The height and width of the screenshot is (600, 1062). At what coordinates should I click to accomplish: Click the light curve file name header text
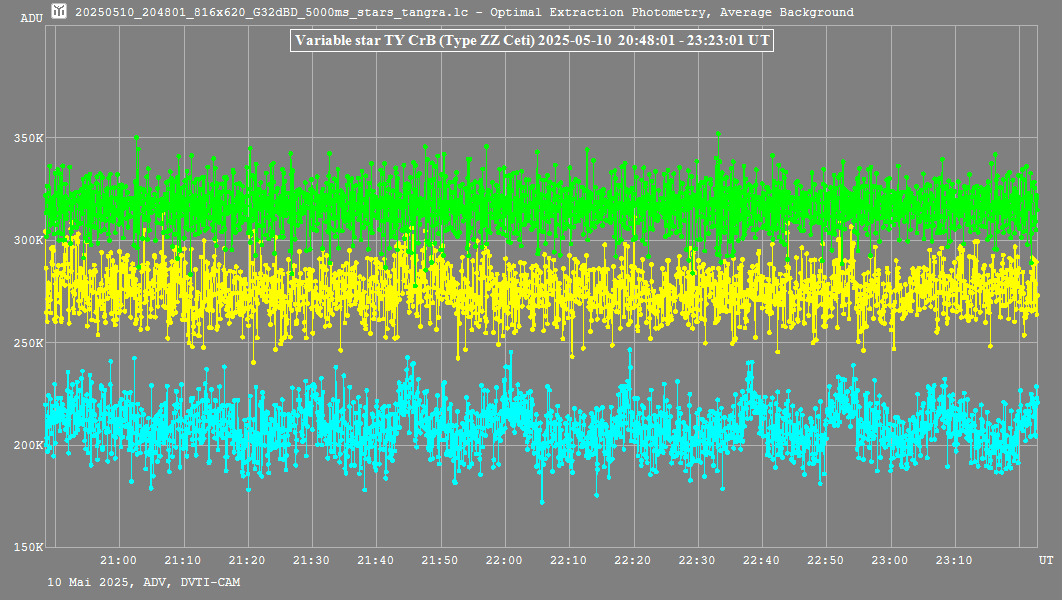pyautogui.click(x=464, y=12)
